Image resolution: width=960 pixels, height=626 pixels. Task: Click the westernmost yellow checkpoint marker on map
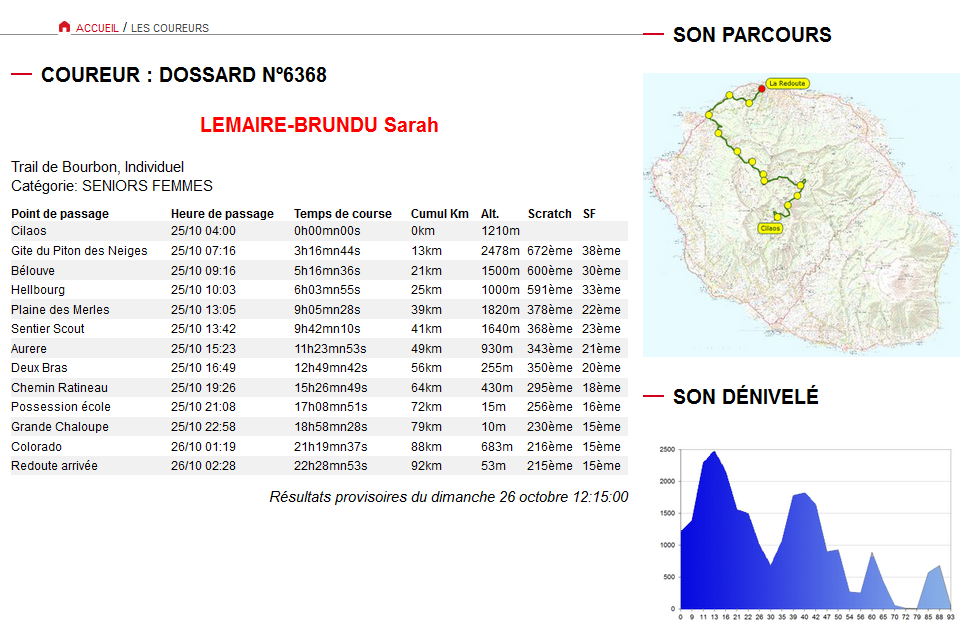coord(709,115)
